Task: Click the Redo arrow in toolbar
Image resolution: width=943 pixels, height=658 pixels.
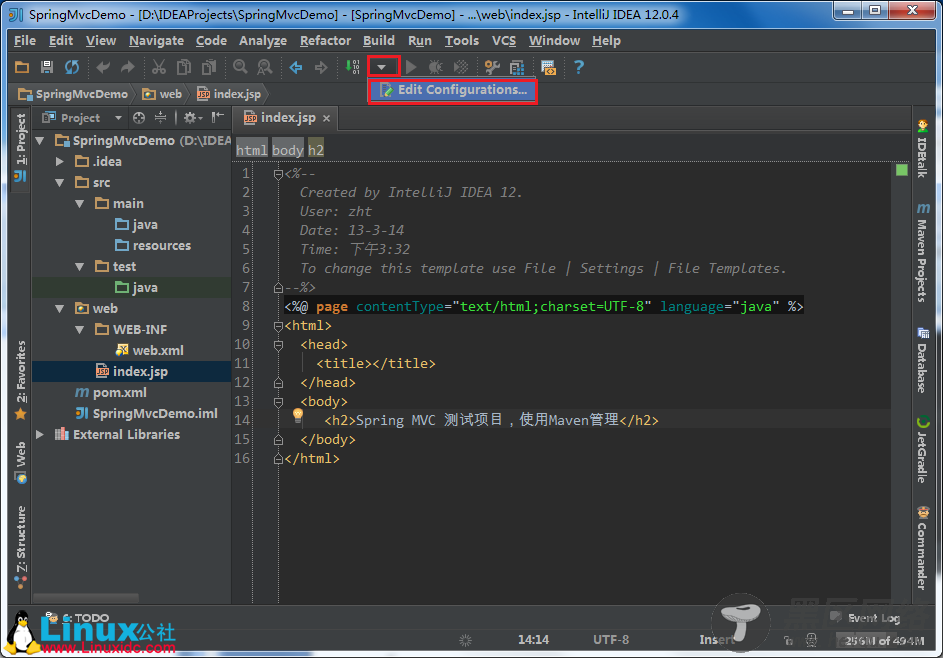Action: point(127,67)
